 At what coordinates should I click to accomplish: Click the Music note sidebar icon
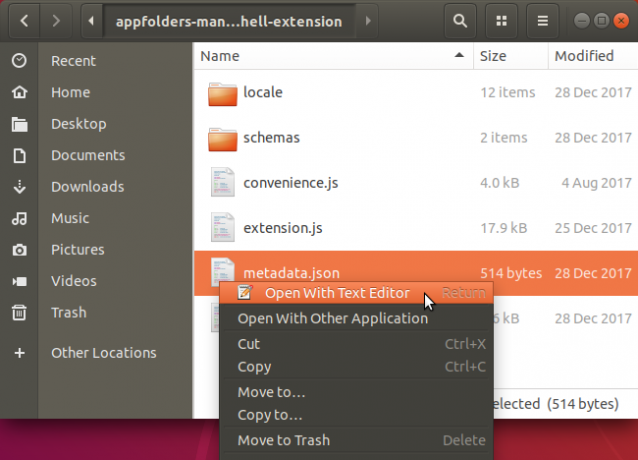19,218
